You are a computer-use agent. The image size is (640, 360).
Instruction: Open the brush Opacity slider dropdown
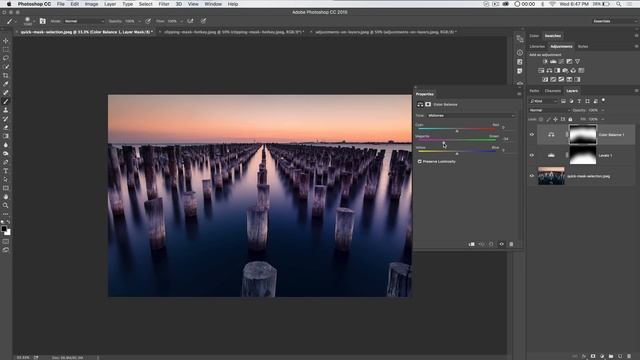point(140,21)
